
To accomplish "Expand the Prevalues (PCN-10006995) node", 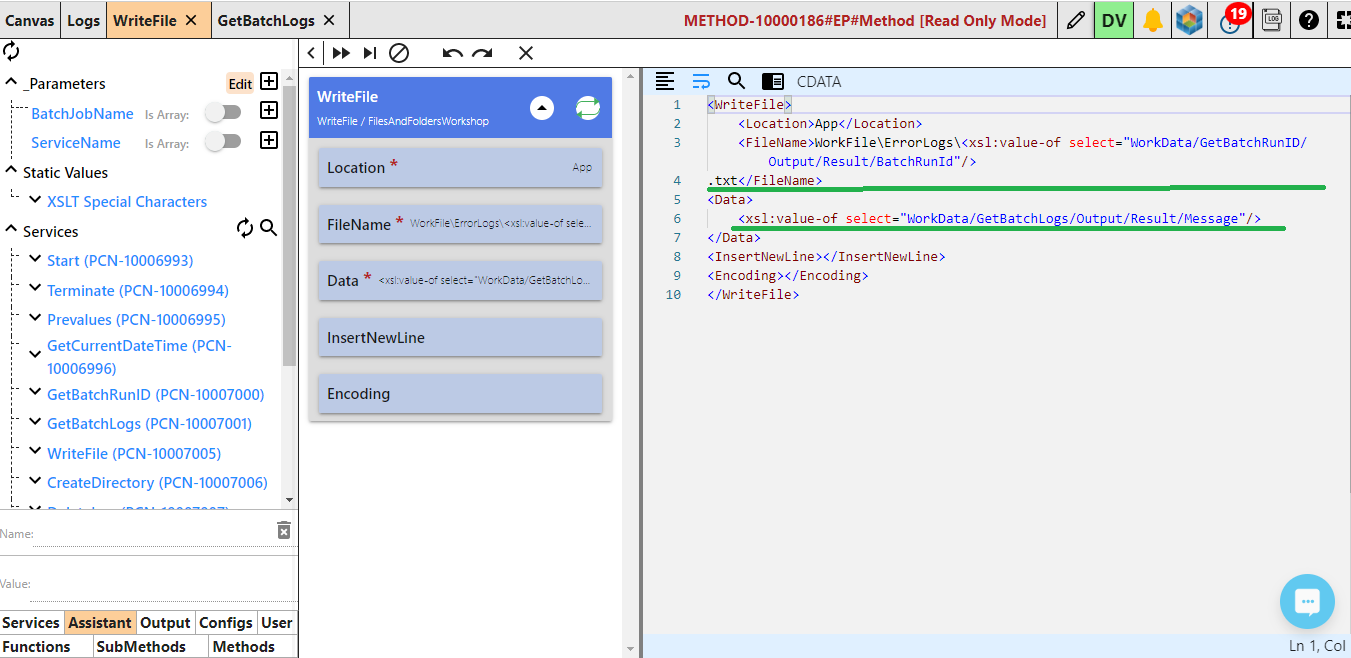I will coord(36,318).
